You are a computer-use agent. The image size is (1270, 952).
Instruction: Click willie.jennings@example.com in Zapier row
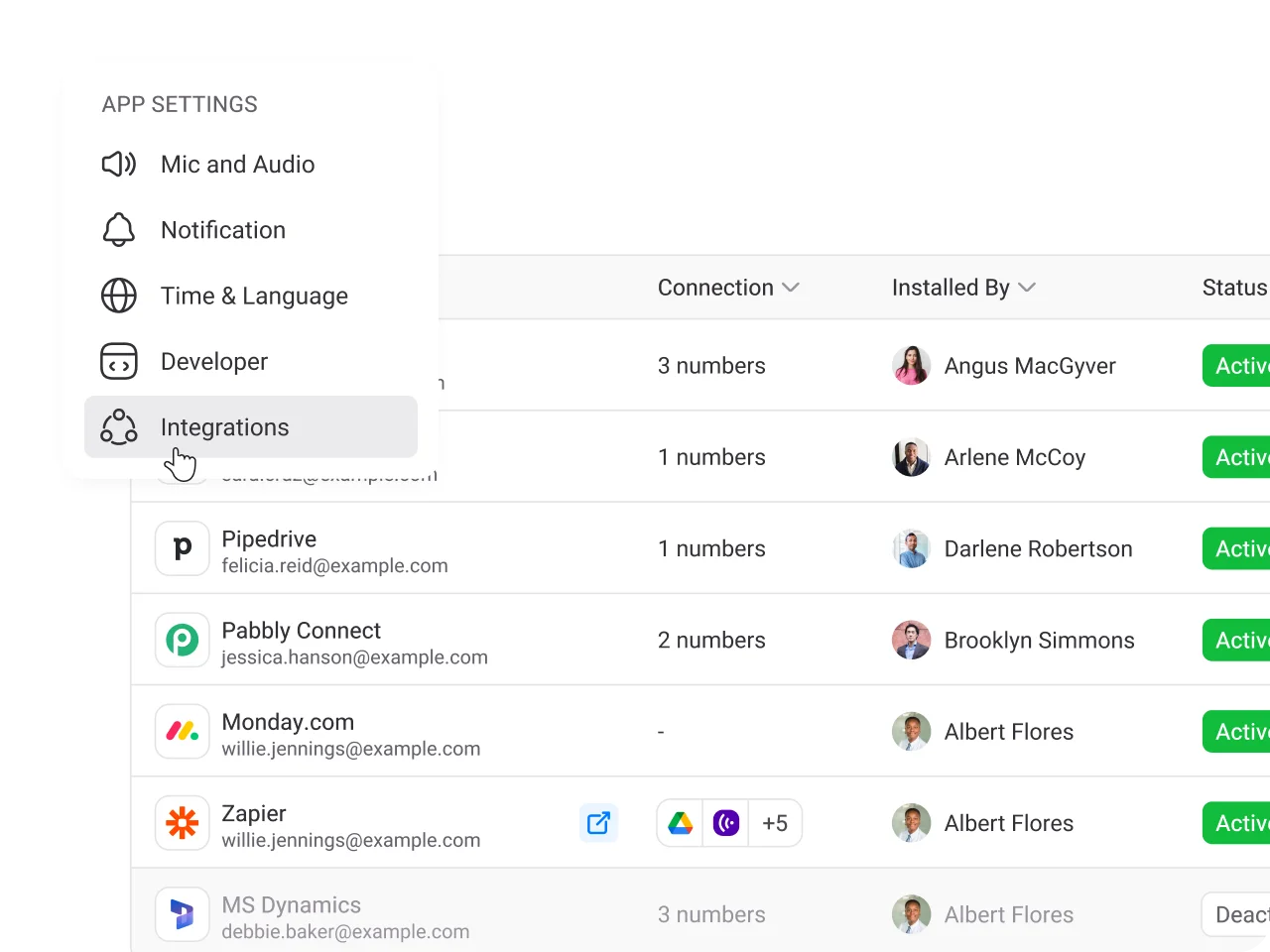pos(351,840)
